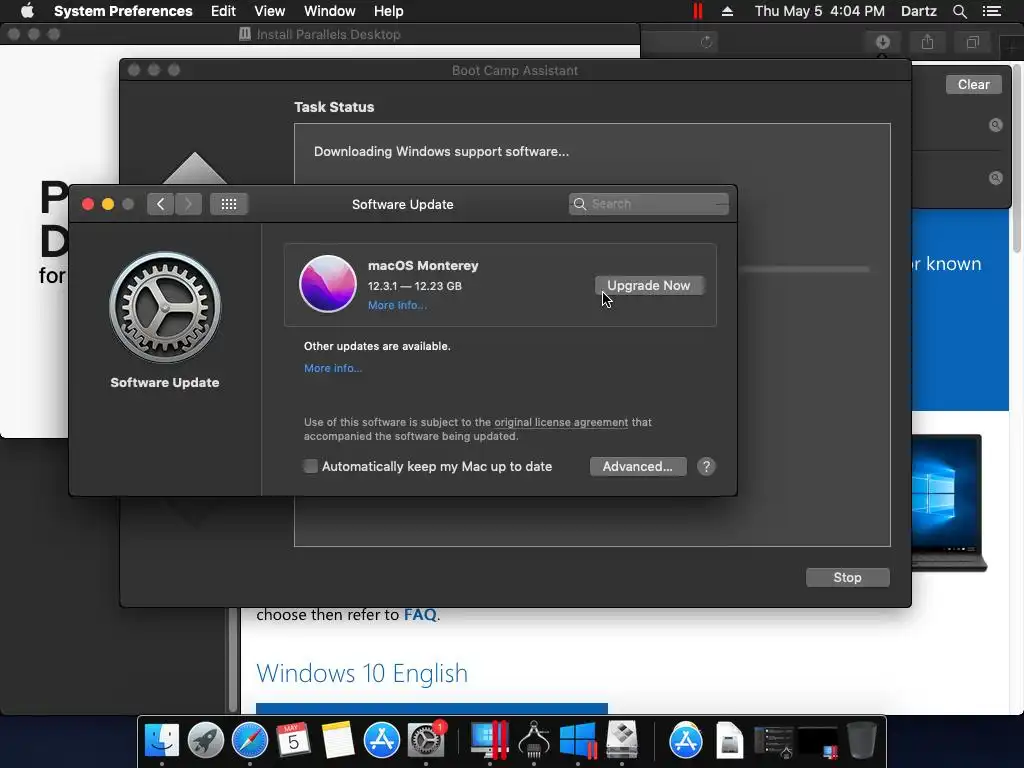The image size is (1024, 768).
Task: Click the eject icon in menu bar
Action: tap(728, 11)
